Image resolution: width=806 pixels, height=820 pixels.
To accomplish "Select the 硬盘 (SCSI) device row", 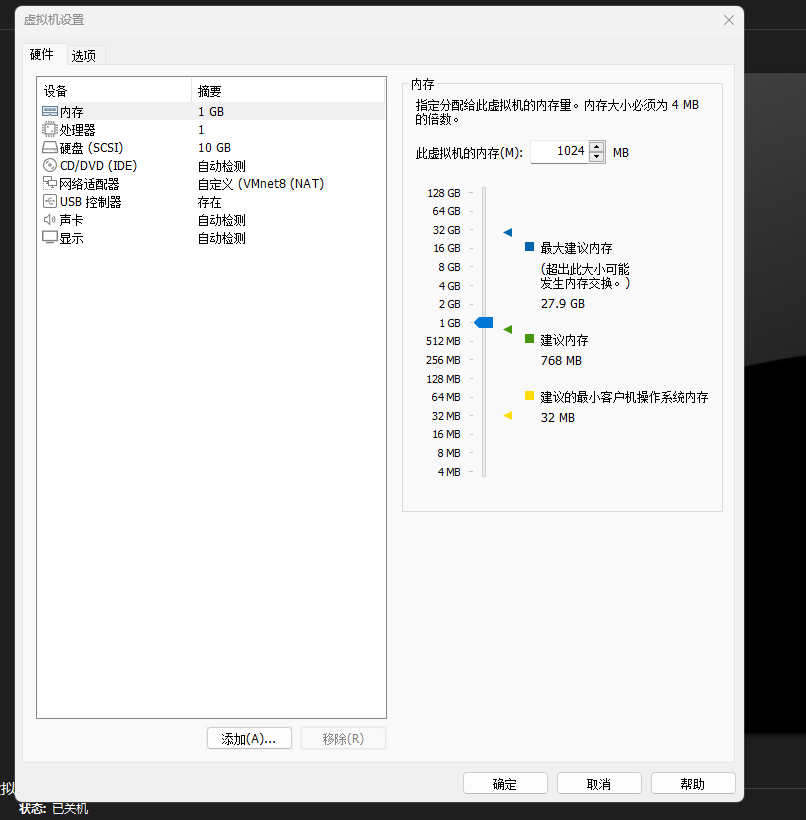I will click(211, 147).
